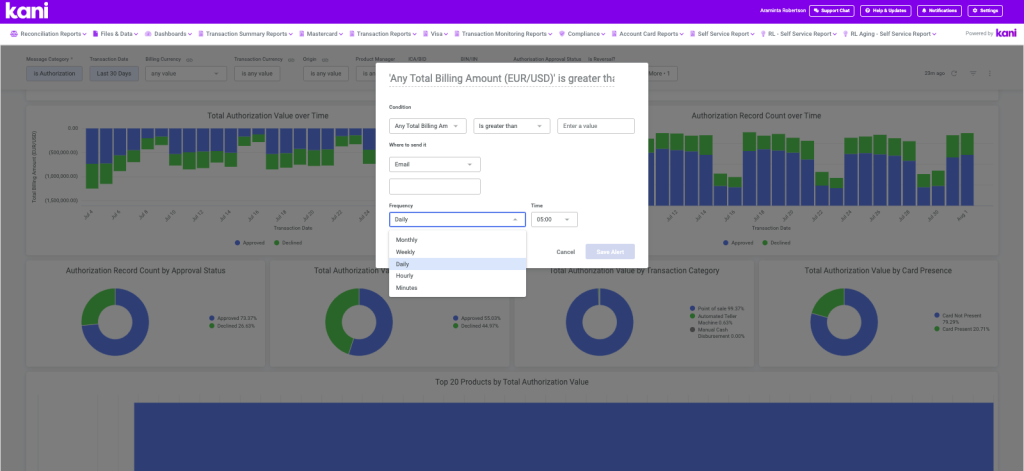Open Settings in the top bar
The image size is (1024, 471).
coord(984,10)
